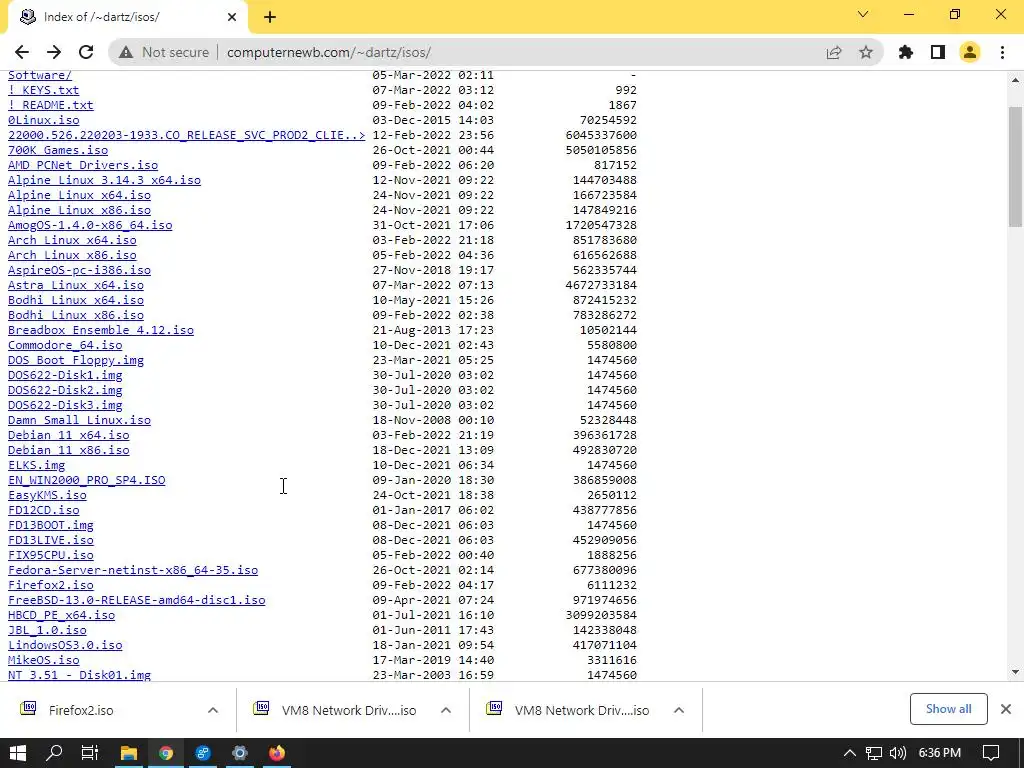Download Fedora-Server-netinst-x86_64-35.iso
1024x768 pixels.
click(x=133, y=571)
